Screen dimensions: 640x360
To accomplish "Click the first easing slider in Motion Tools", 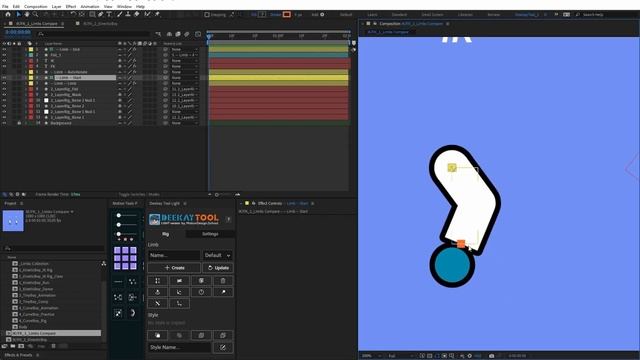I will point(126,215).
